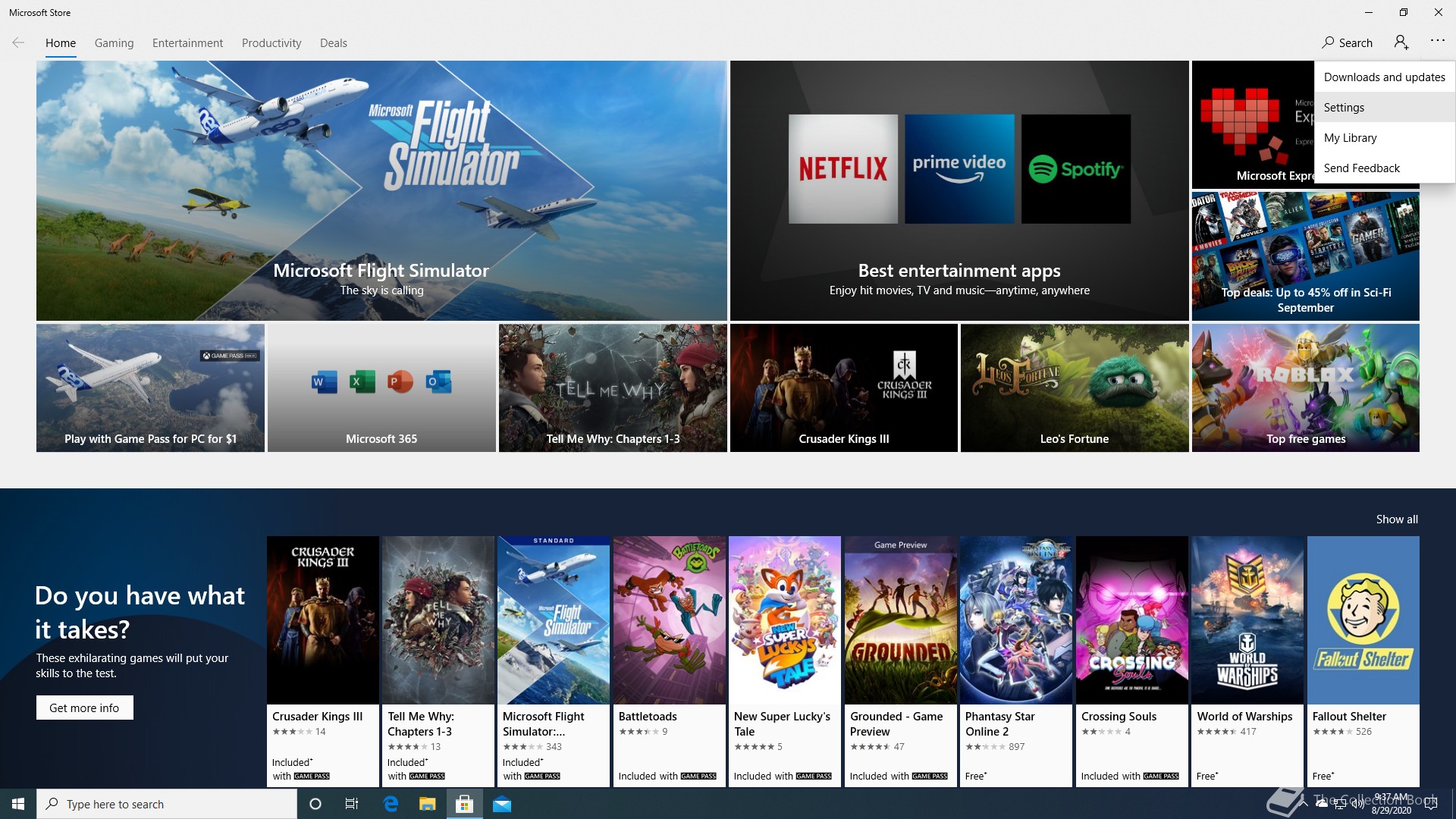Screen dimensions: 1456x819
Task: Open Best entertainment apps banner
Action: click(x=959, y=190)
